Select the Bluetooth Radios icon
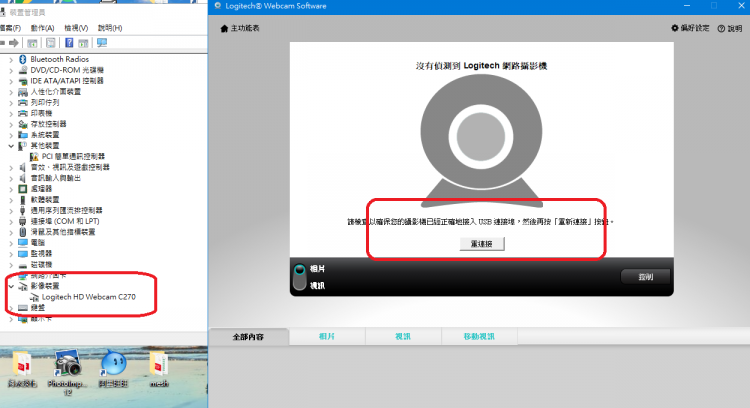Screen dimensions: 750x408 pyautogui.click(x=22, y=59)
